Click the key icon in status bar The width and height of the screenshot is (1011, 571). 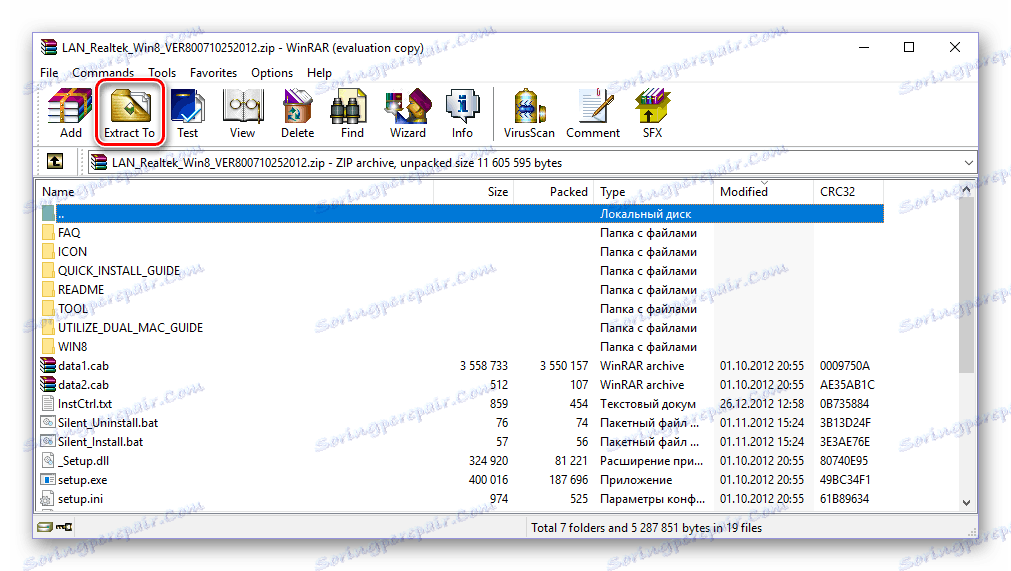[x=64, y=527]
